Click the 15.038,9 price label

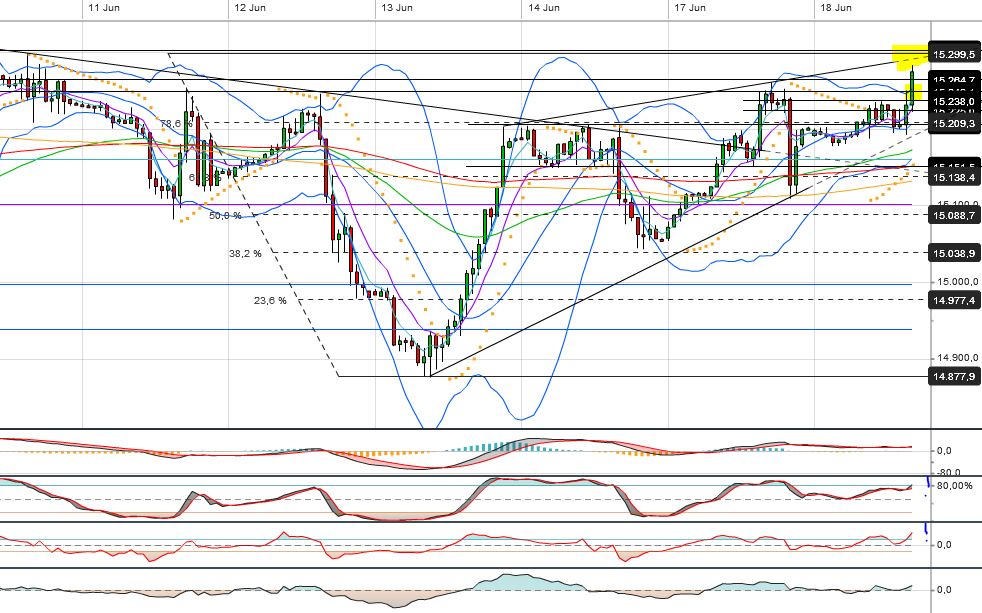click(954, 254)
